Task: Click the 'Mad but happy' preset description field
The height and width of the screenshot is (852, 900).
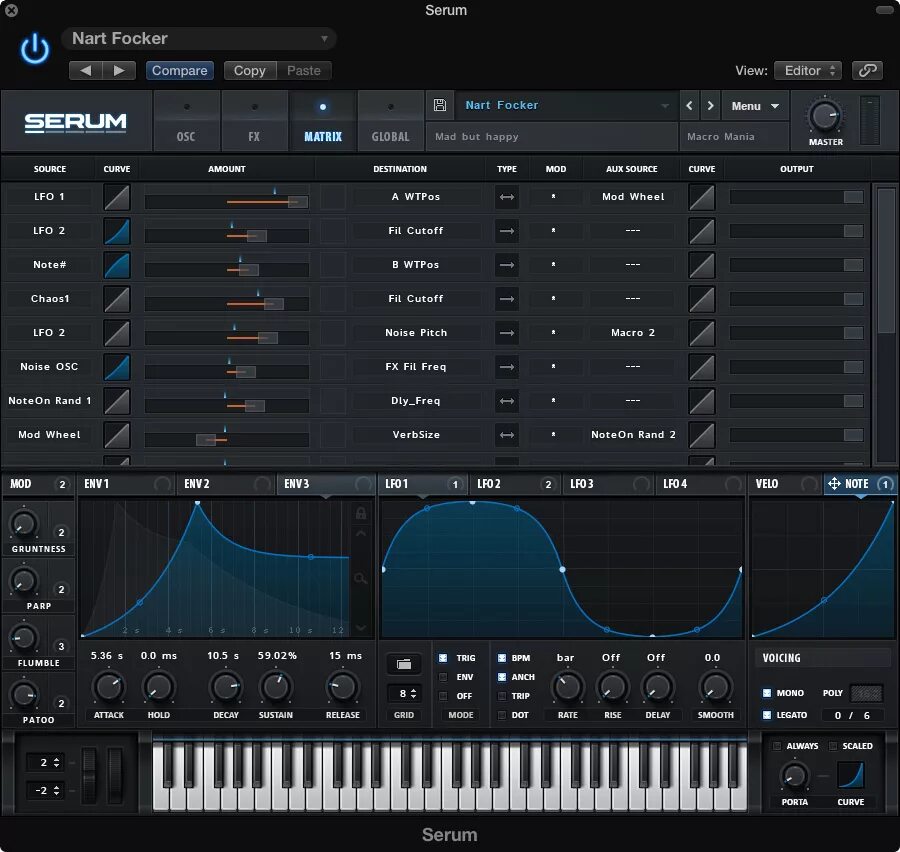Action: pos(552,137)
